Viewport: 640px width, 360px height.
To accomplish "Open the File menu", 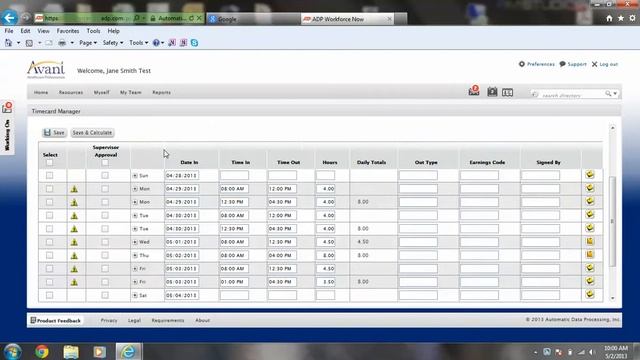I will click(9, 31).
